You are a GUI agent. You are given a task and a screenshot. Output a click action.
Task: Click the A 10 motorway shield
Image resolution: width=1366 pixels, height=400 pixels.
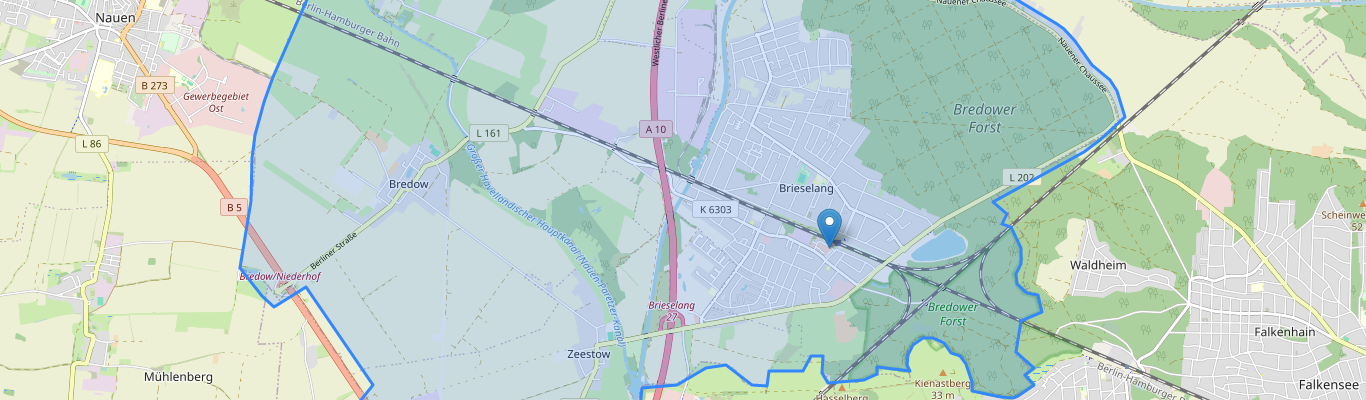click(x=655, y=129)
